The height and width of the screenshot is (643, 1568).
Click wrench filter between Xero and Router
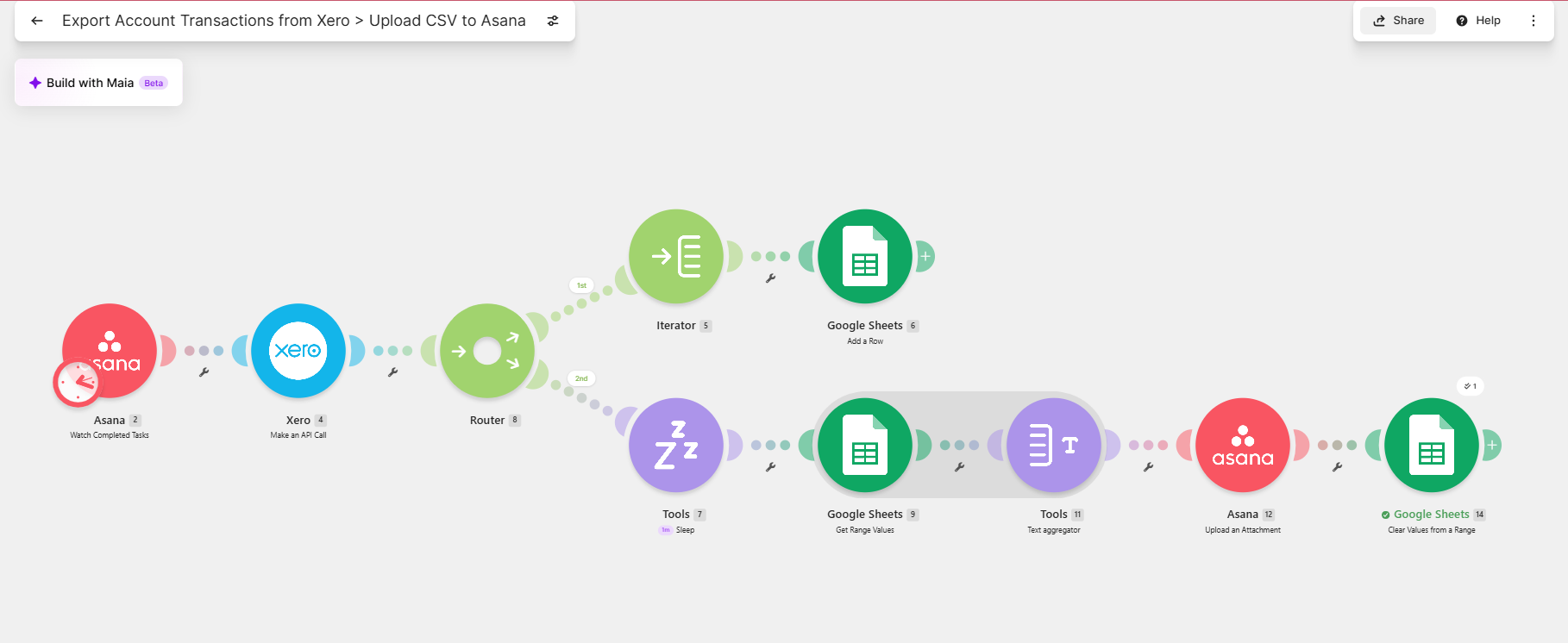(x=392, y=372)
